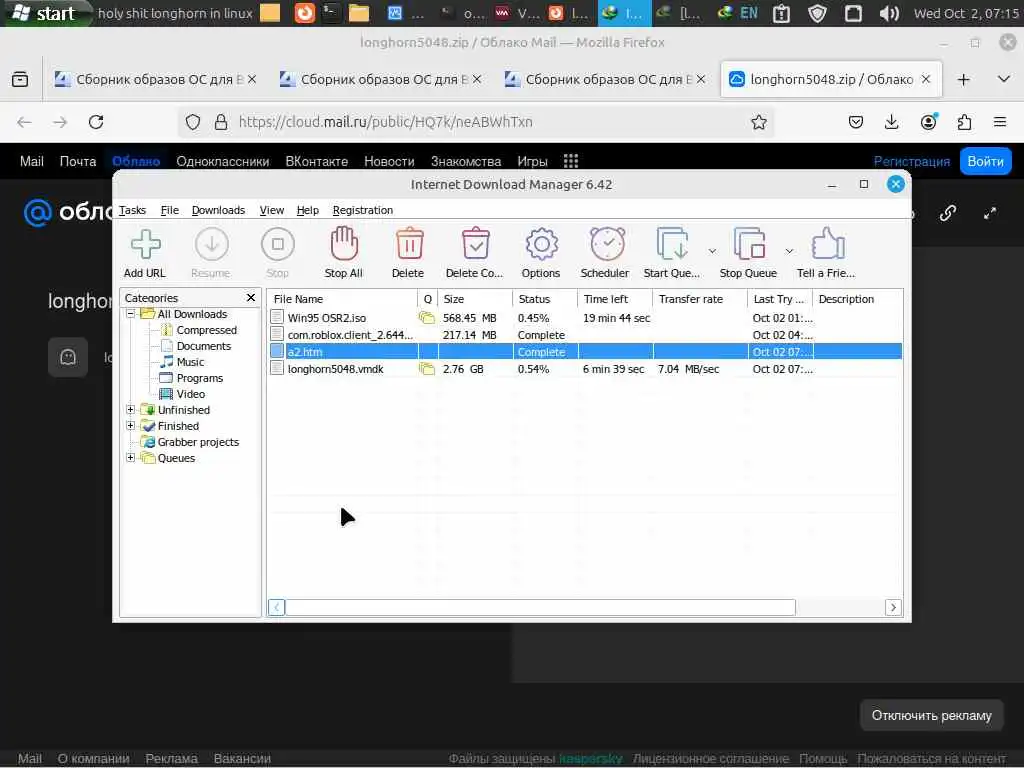Click scroll right arrow in list
This screenshot has height=768, width=1024.
[893, 607]
